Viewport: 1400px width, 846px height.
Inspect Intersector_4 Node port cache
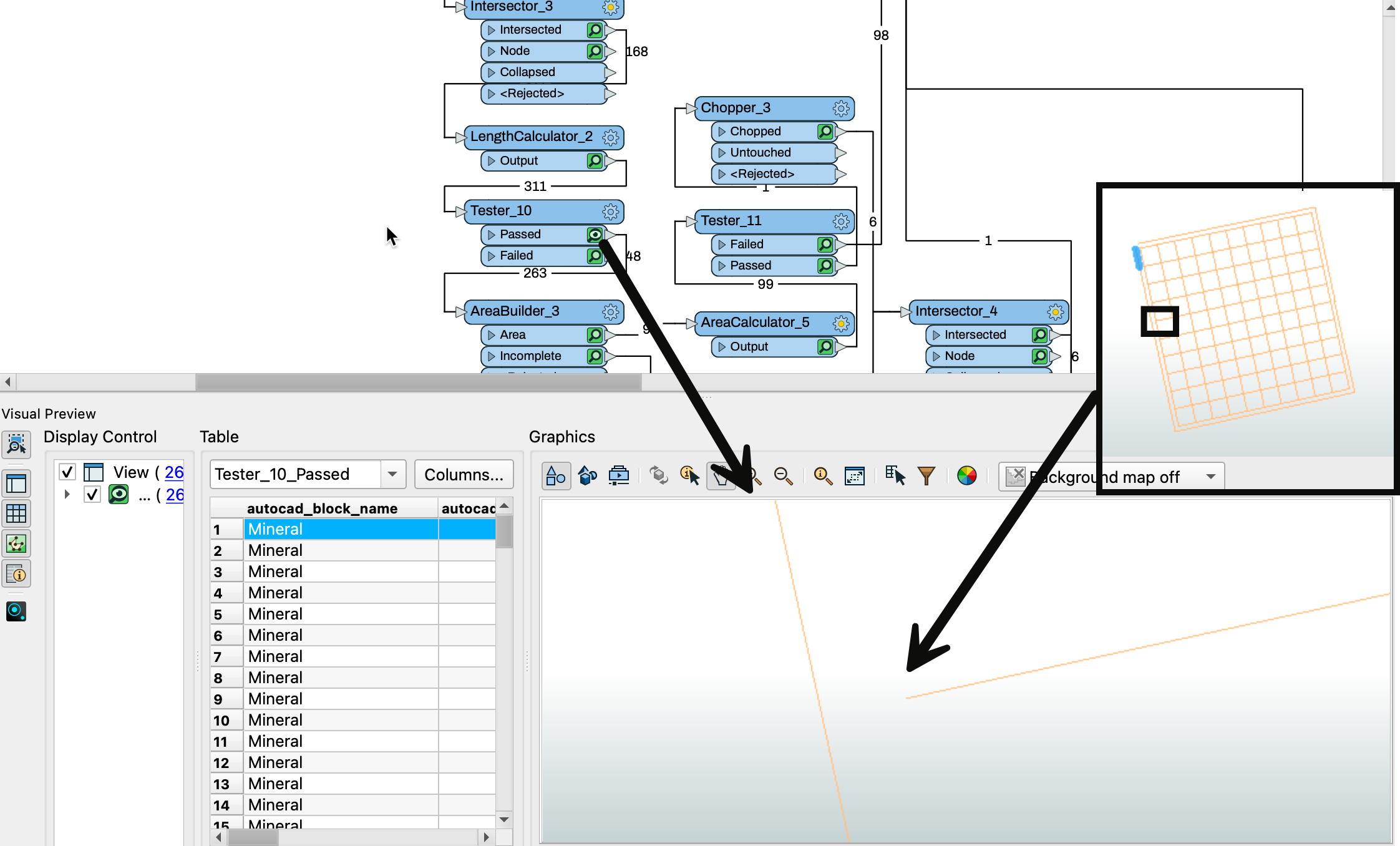[1040, 356]
